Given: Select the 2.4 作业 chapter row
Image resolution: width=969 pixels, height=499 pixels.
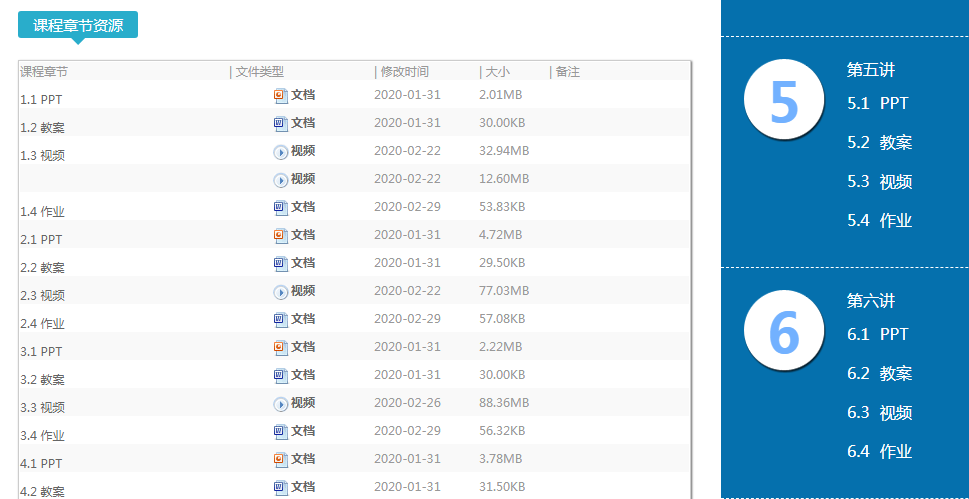Looking at the screenshot, I should (x=42, y=324).
